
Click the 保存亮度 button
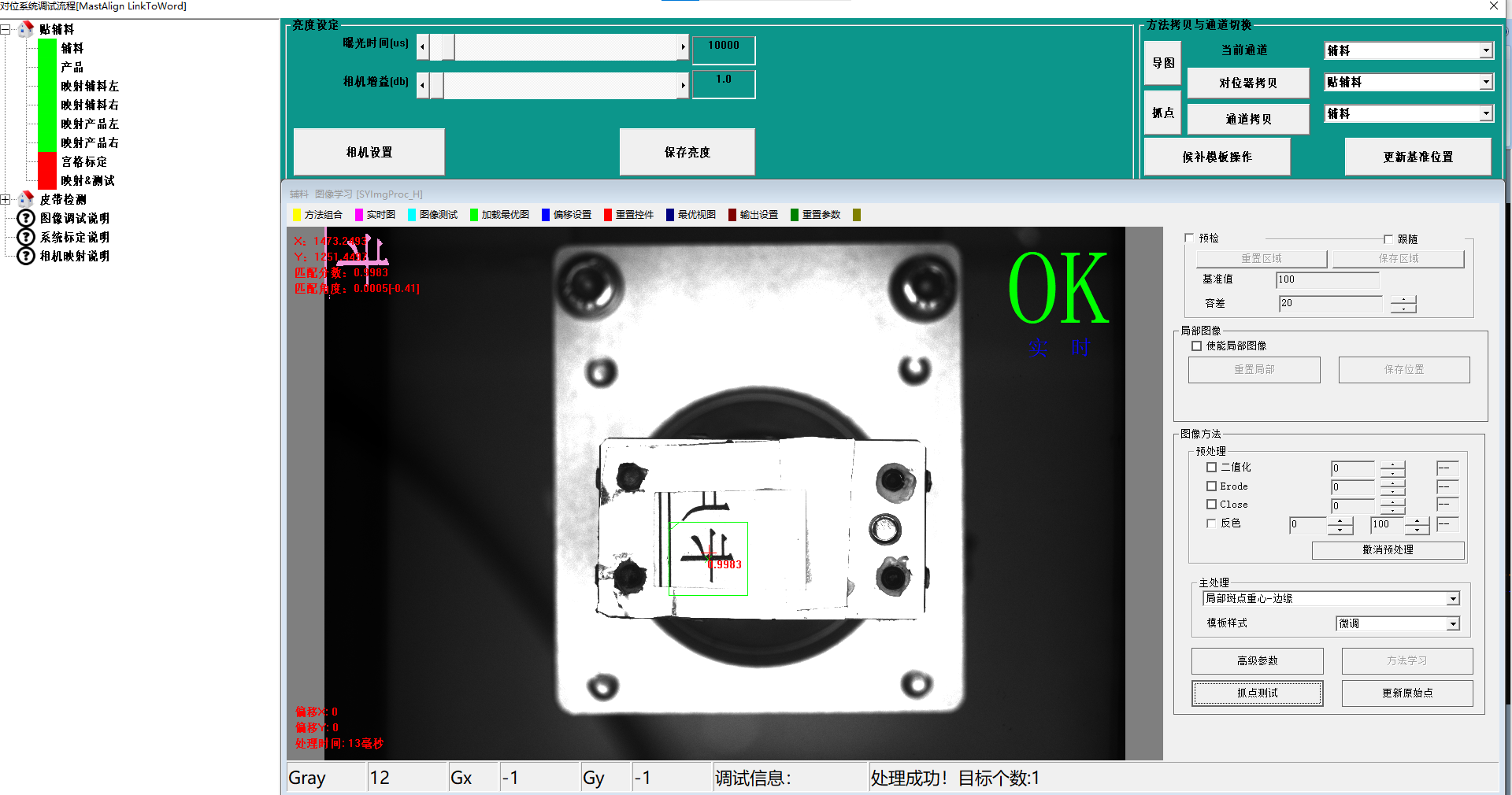pyautogui.click(x=687, y=152)
